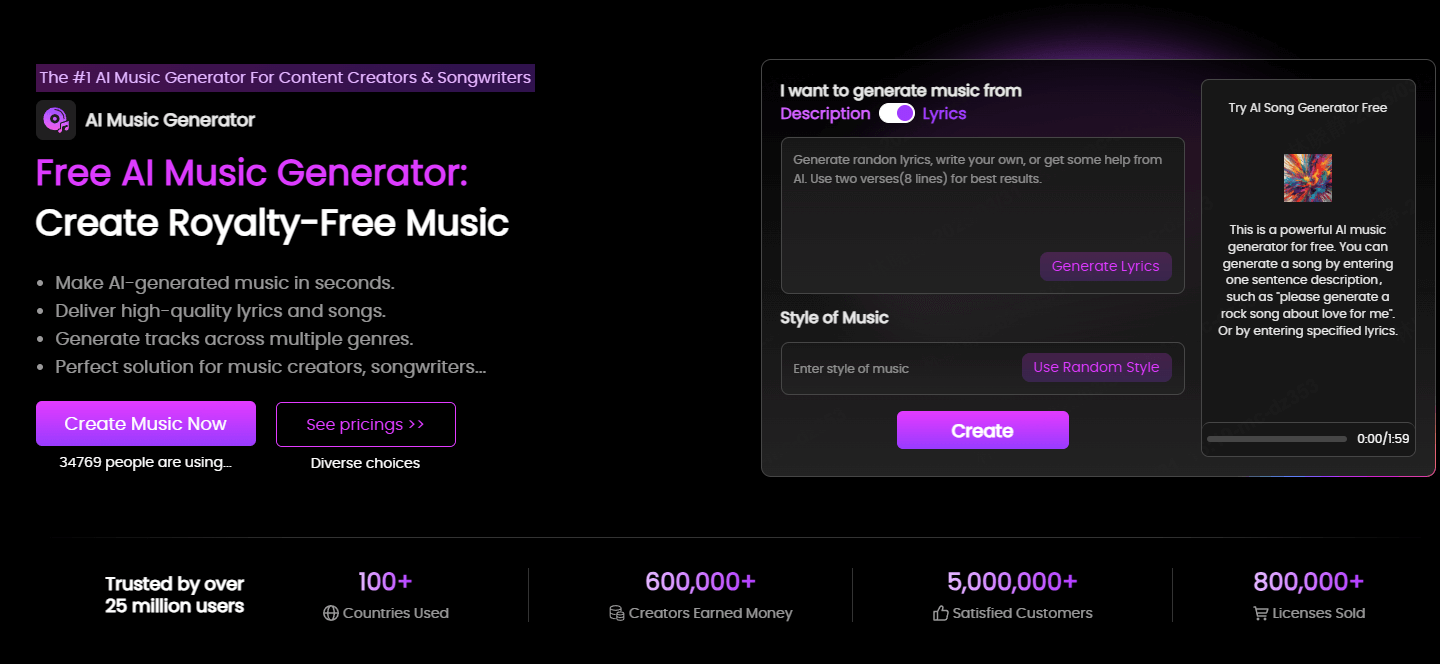Toggle the Description/Lyrics switch

coord(896,114)
